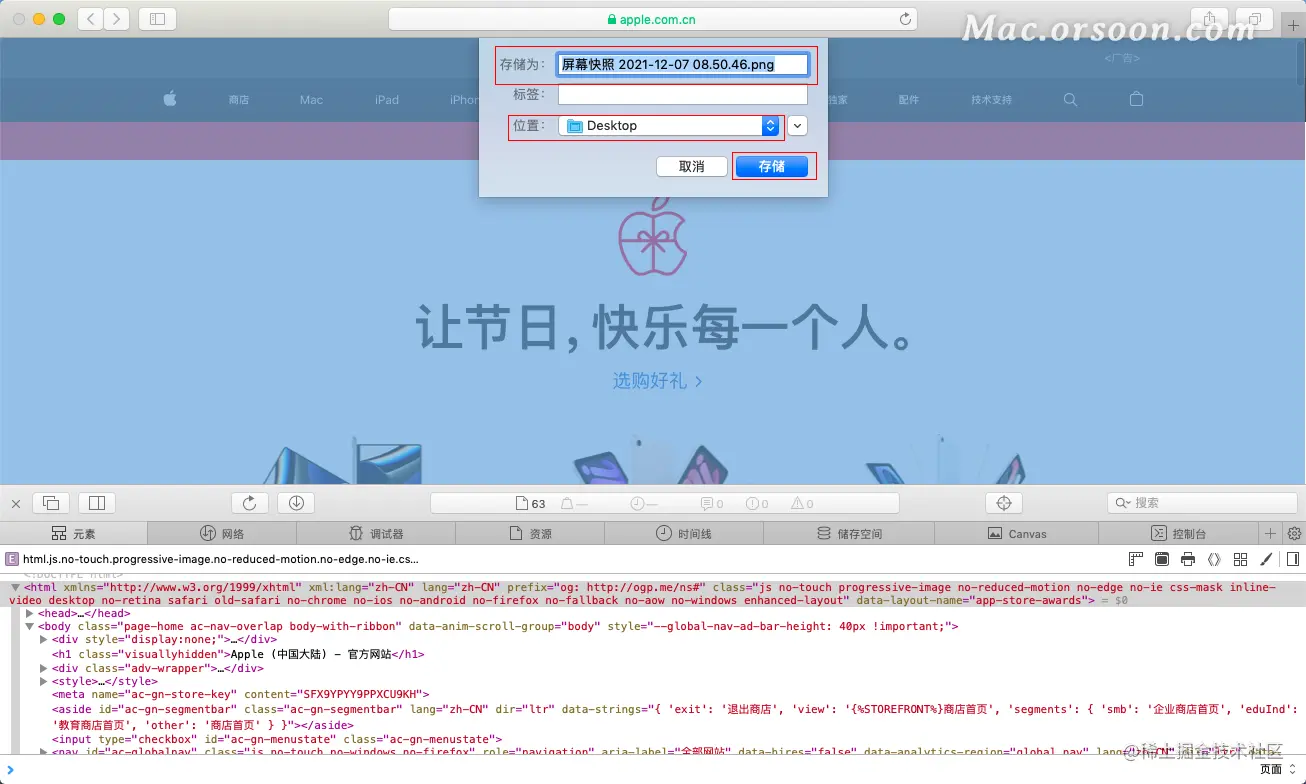Open the 配件 navigation link
Image resolution: width=1306 pixels, height=784 pixels.
pyautogui.click(x=908, y=100)
